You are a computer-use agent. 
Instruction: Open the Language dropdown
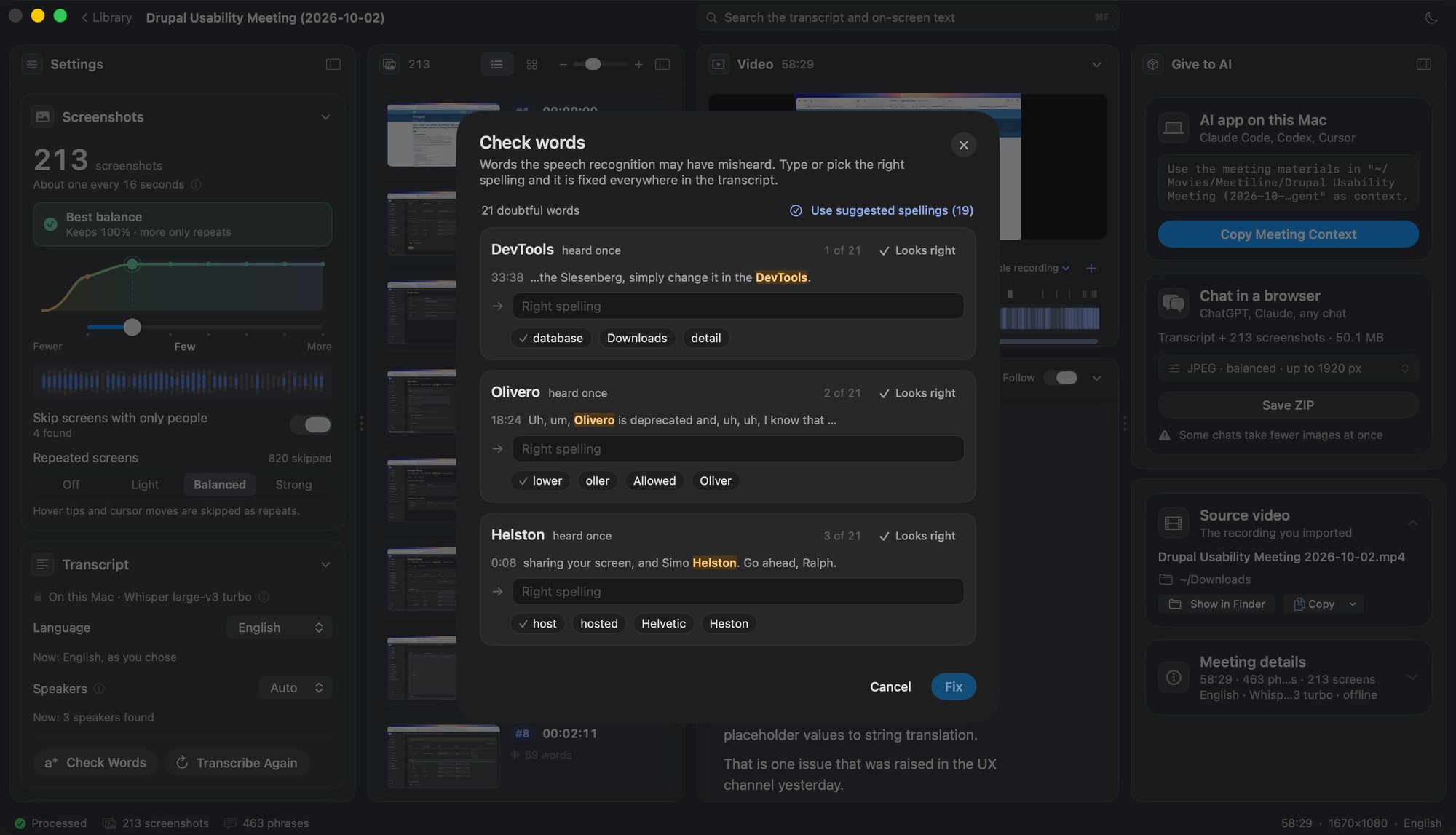pos(280,628)
